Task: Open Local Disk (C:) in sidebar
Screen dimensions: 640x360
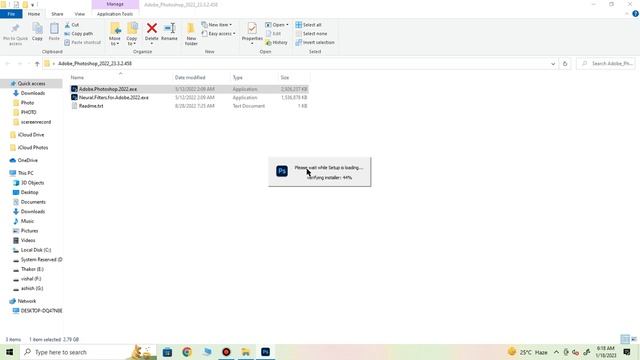Action: [x=36, y=250]
